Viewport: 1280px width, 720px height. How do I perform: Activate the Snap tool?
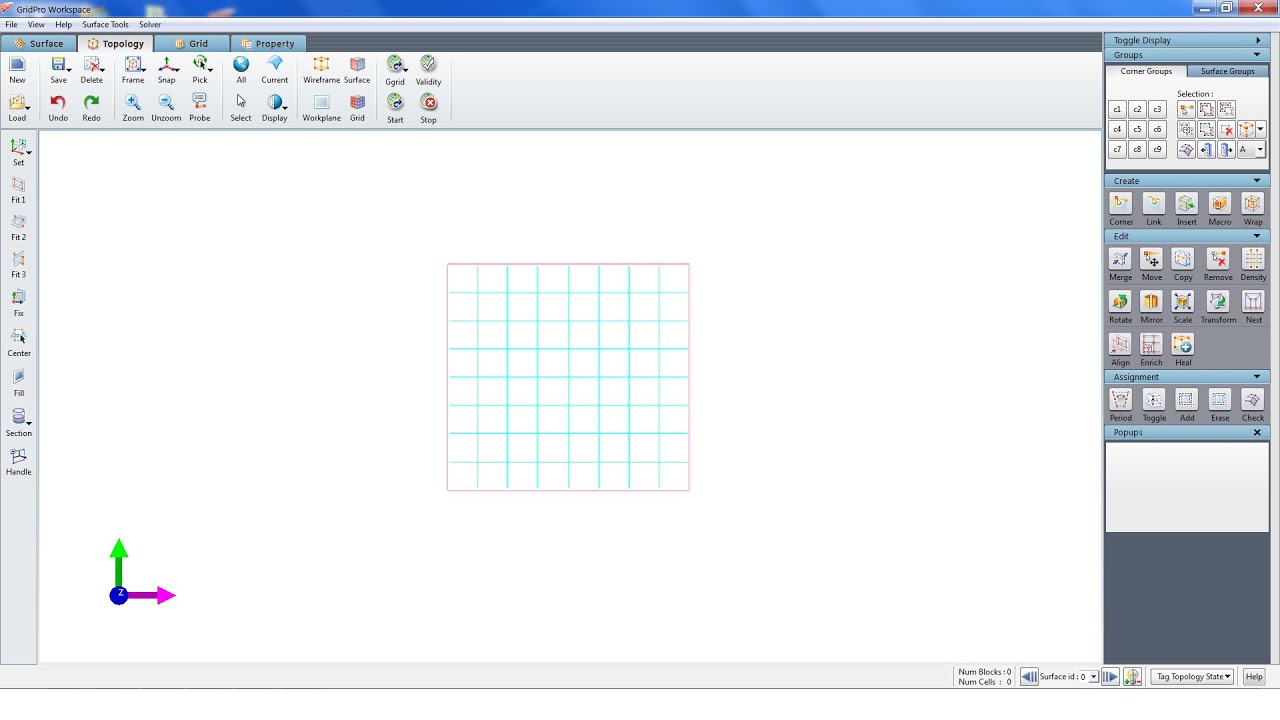tap(166, 65)
